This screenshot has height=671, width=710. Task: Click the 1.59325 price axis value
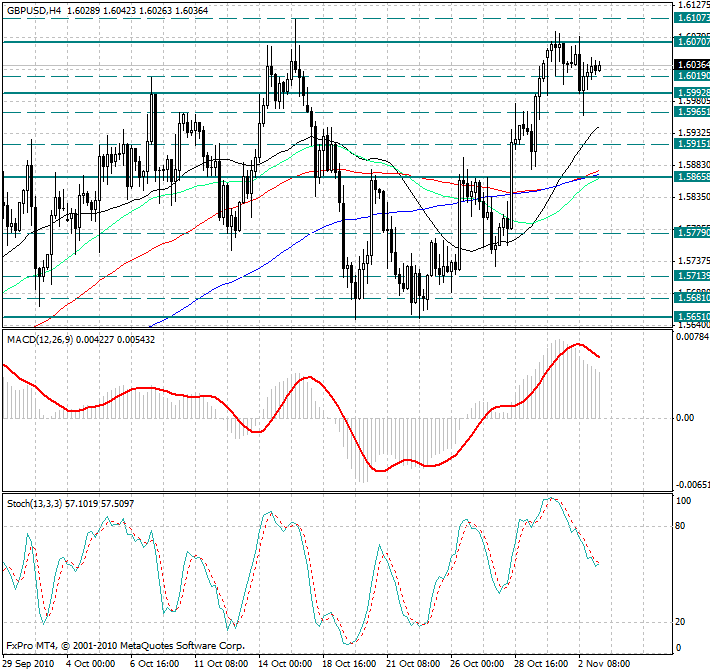point(694,133)
